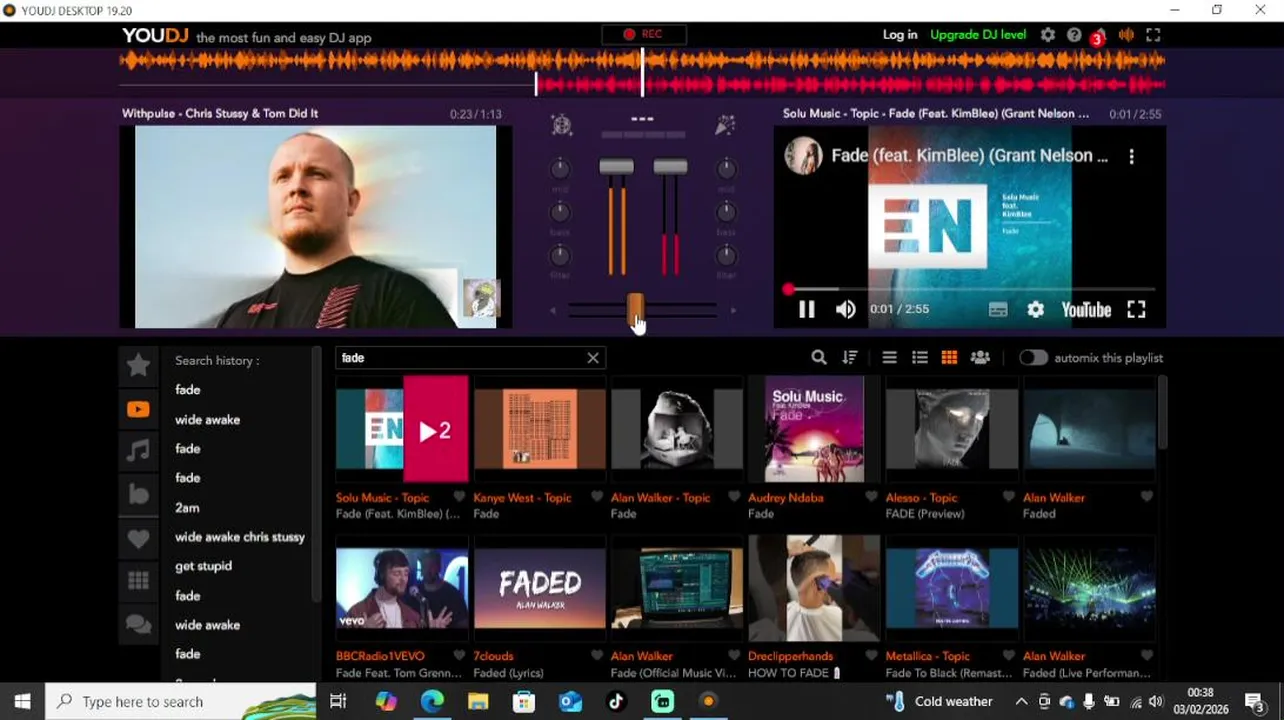
Task: Click left deck mid knob
Action: pos(561,170)
